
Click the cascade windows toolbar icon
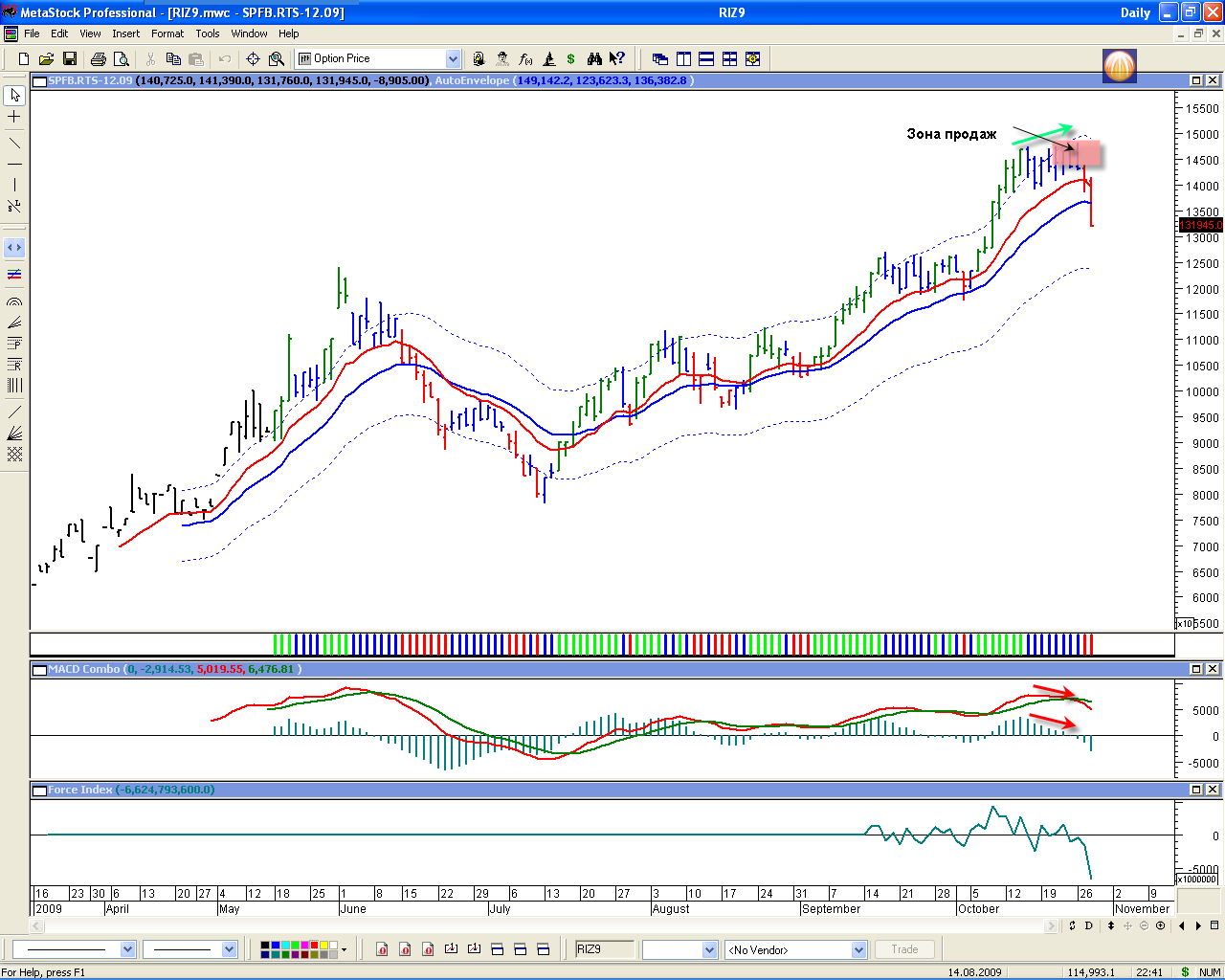(660, 58)
